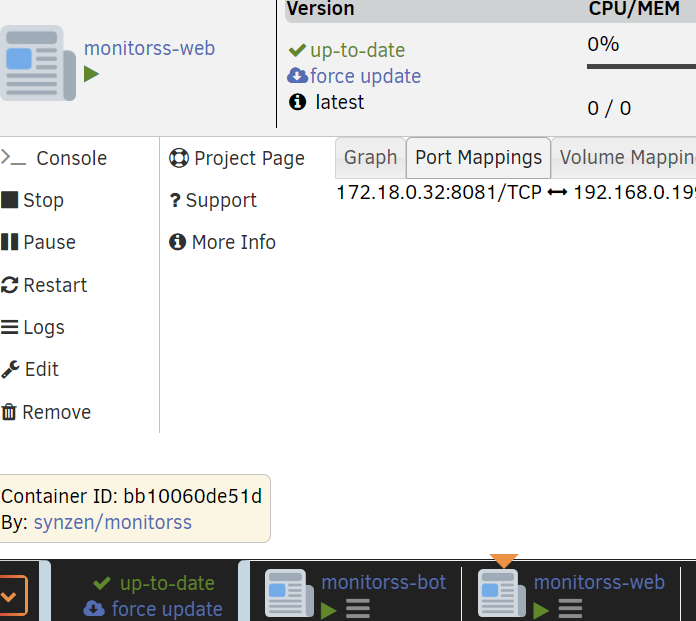Click the green checkmark in the bottom bar
This screenshot has height=621, width=696.
point(102,583)
